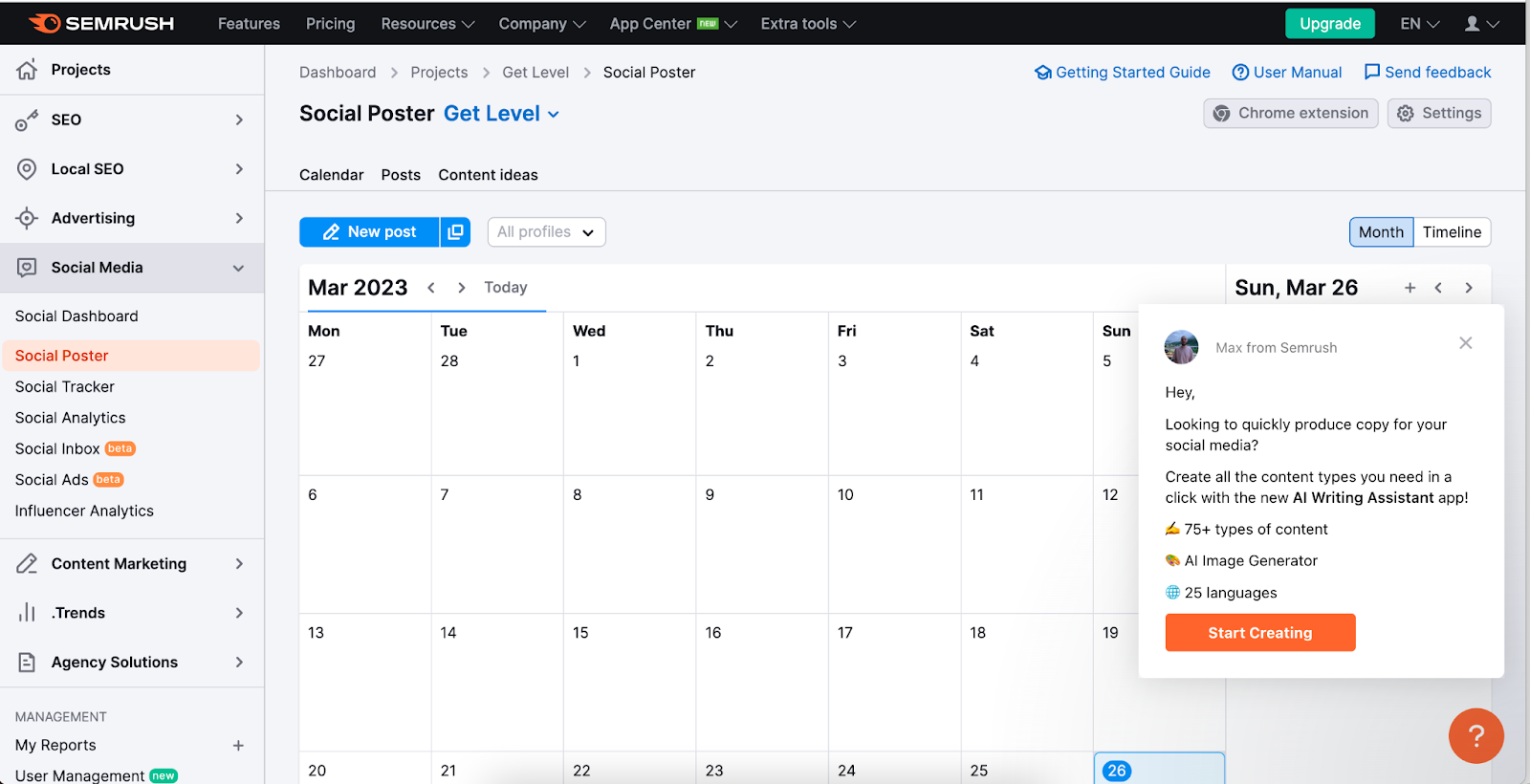Viewport: 1530px width, 784px height.
Task: Click the Local SEO pin icon
Action: tap(27, 169)
